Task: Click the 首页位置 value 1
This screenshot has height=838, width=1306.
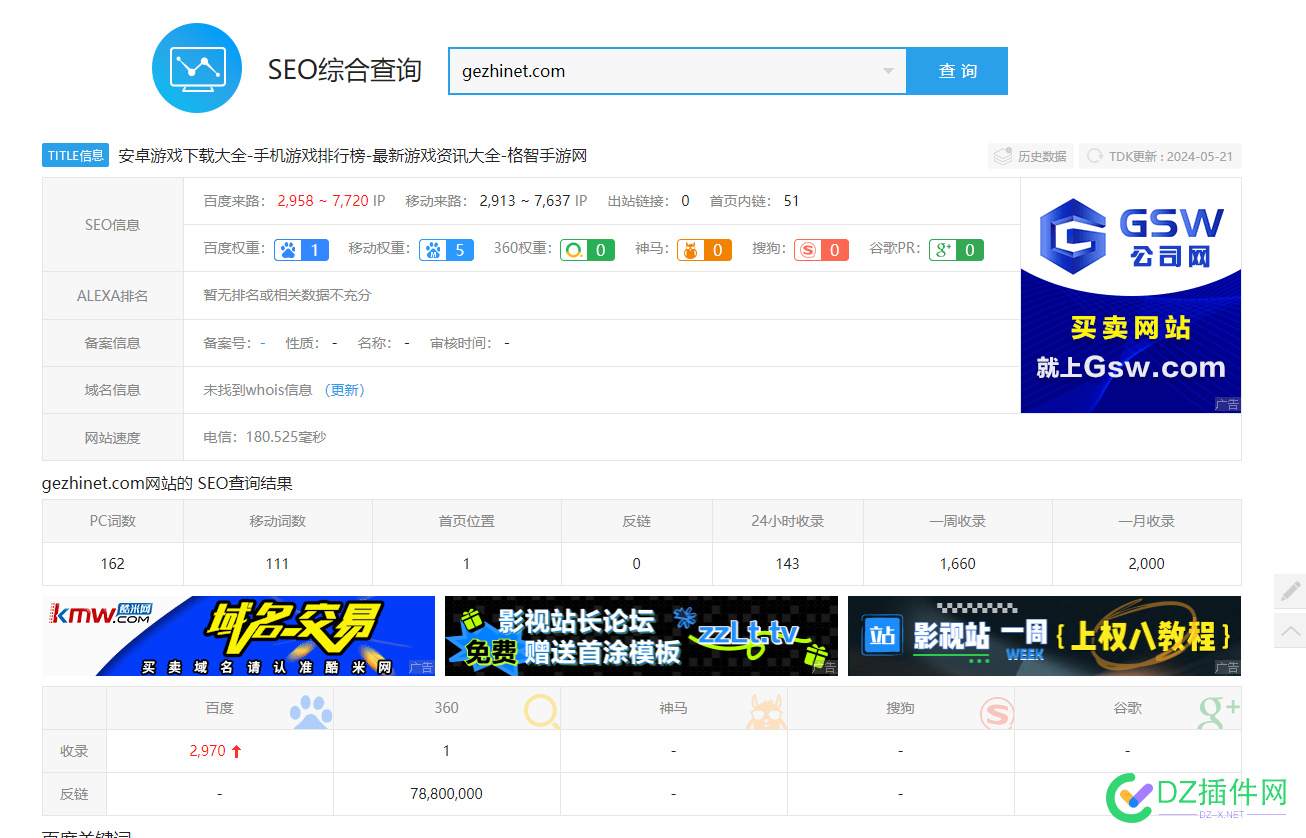Action: coord(466,564)
